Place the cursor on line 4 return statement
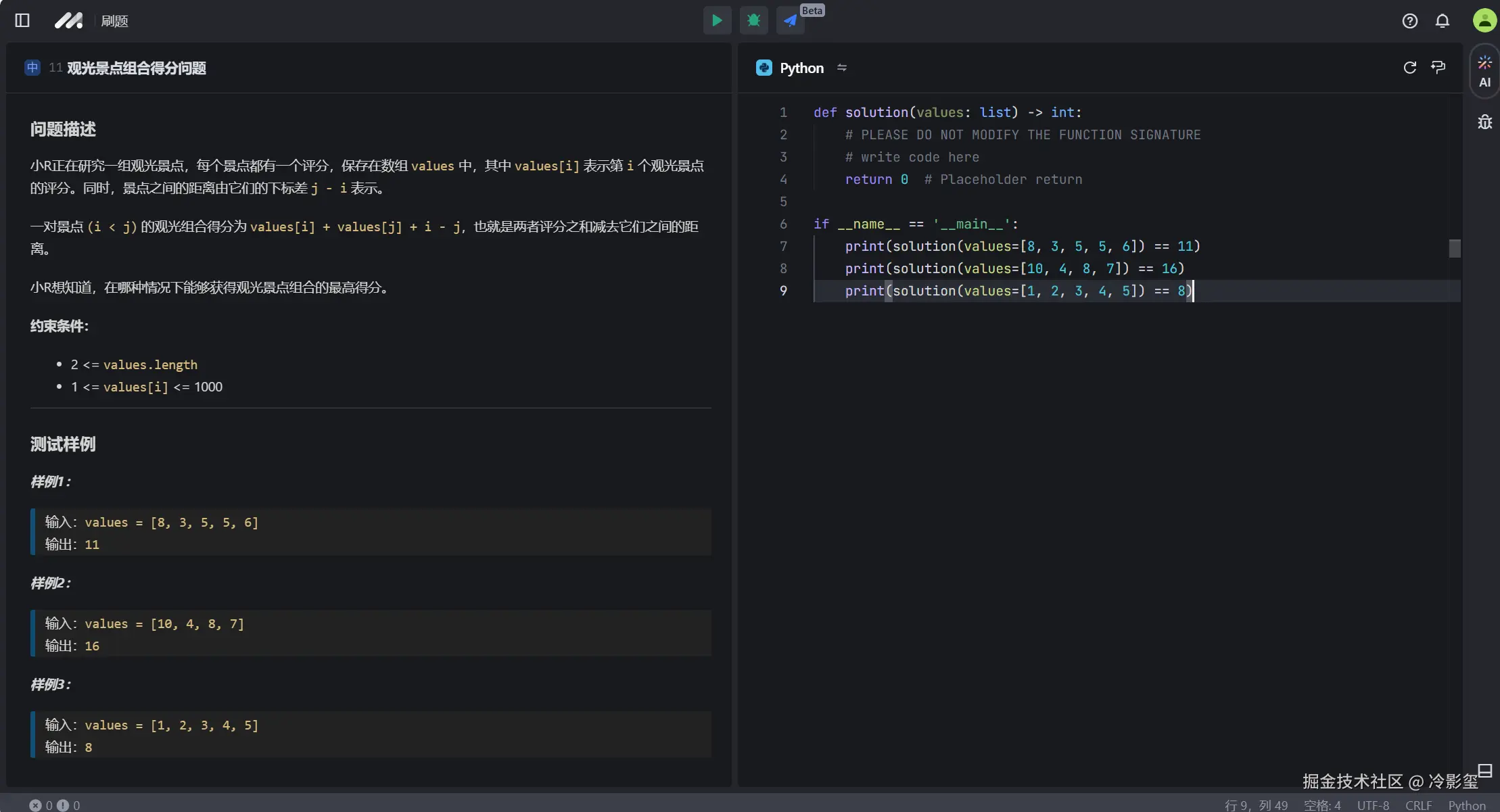This screenshot has width=1500, height=812. (868, 179)
